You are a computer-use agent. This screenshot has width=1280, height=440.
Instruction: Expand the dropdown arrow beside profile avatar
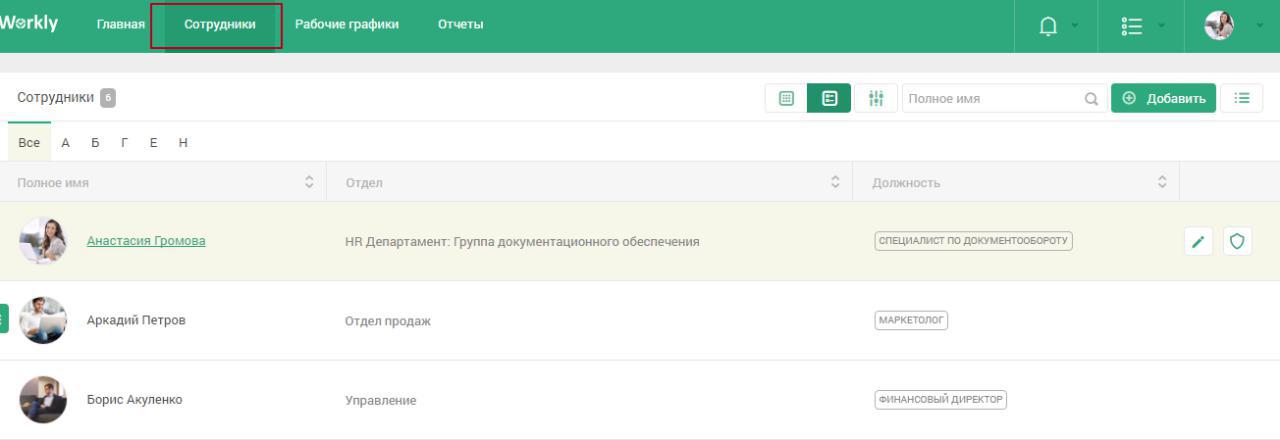point(1258,25)
